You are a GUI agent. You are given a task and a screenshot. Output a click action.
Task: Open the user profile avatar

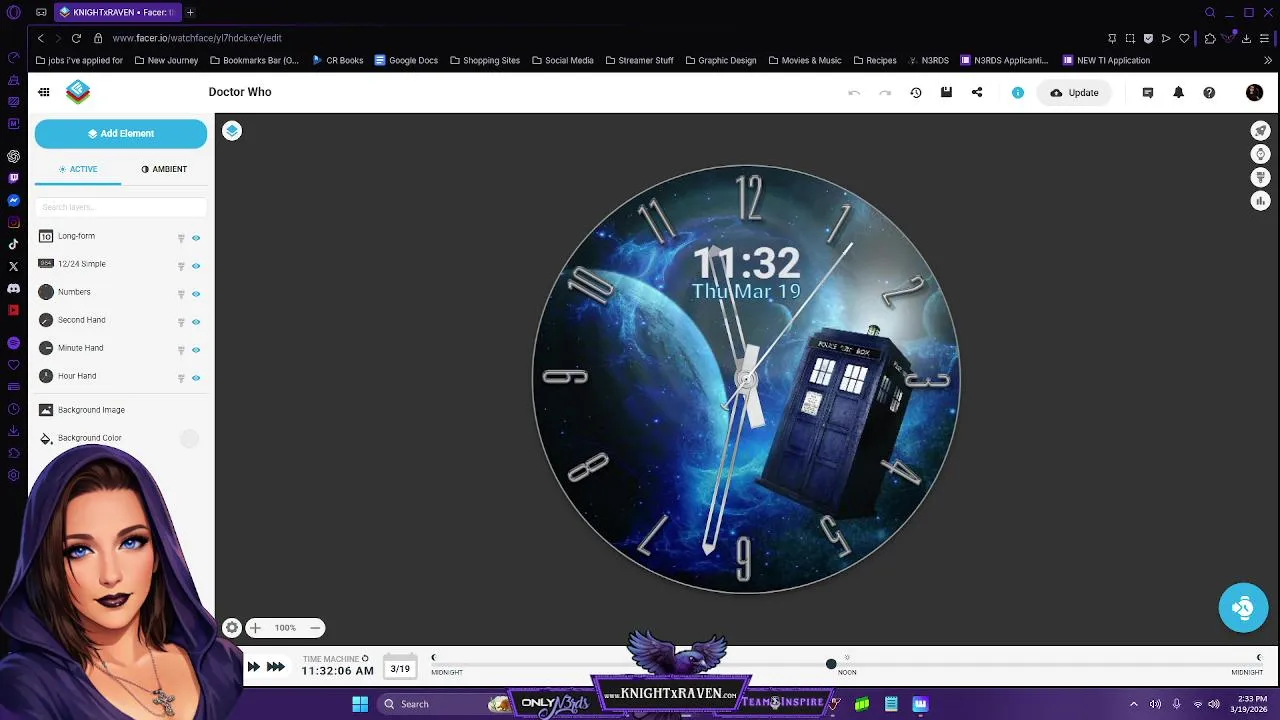[1254, 93]
